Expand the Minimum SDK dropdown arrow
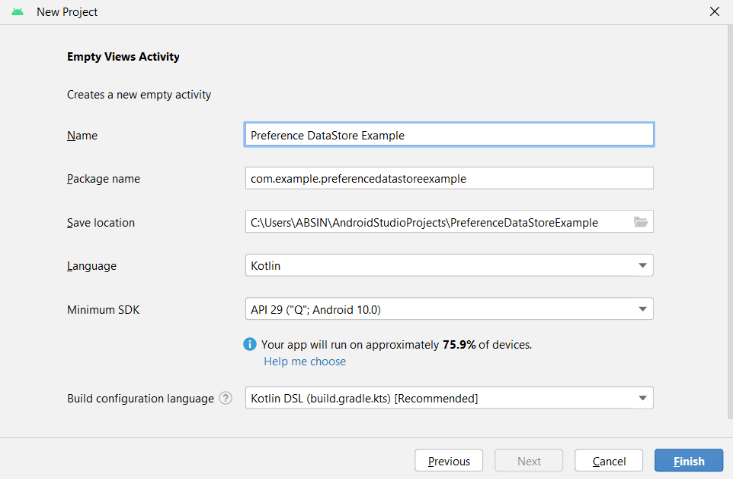 point(642,309)
